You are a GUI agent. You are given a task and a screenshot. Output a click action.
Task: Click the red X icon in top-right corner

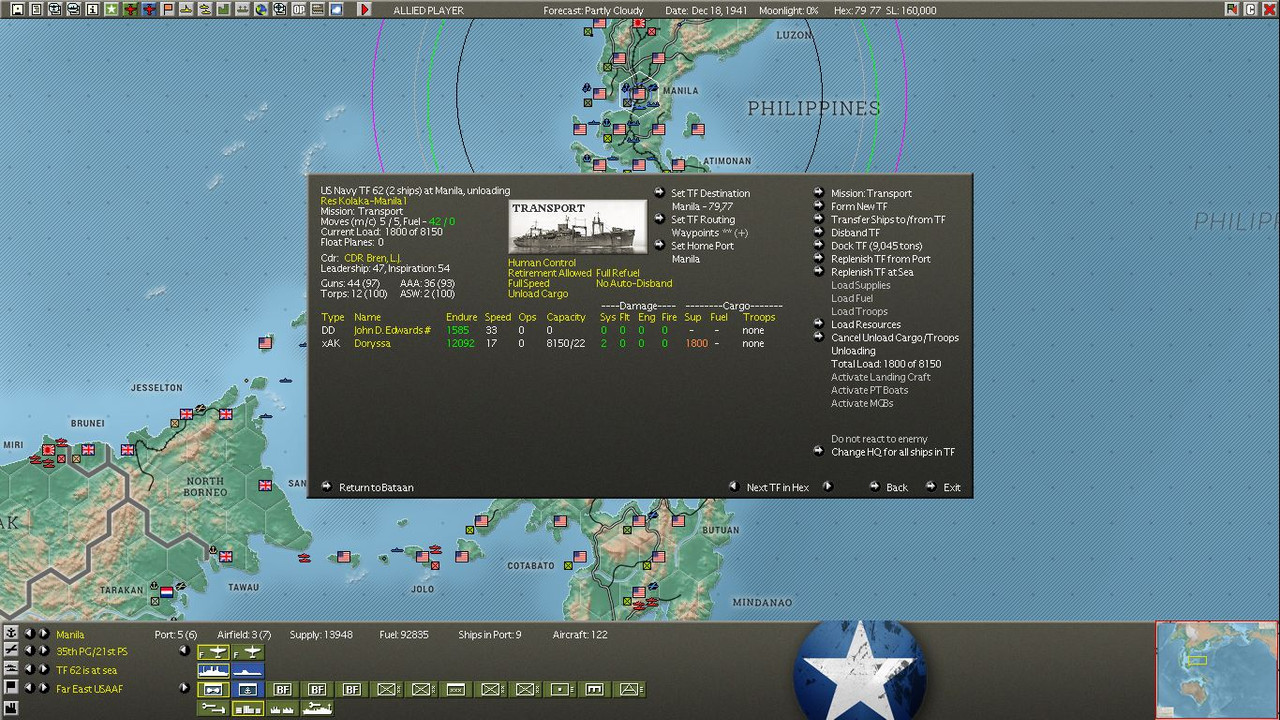click(1269, 9)
